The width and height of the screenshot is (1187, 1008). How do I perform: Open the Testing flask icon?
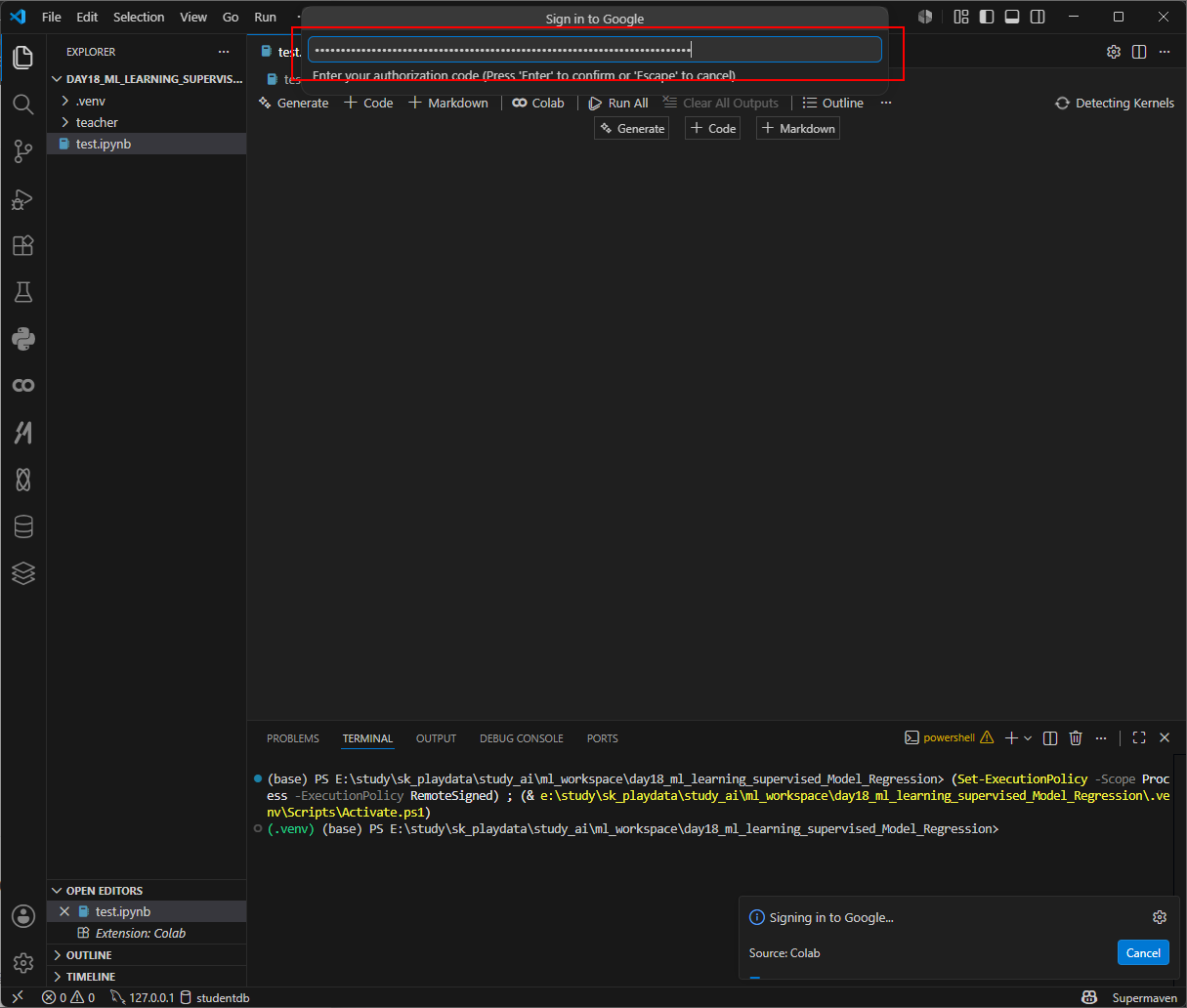(x=23, y=292)
